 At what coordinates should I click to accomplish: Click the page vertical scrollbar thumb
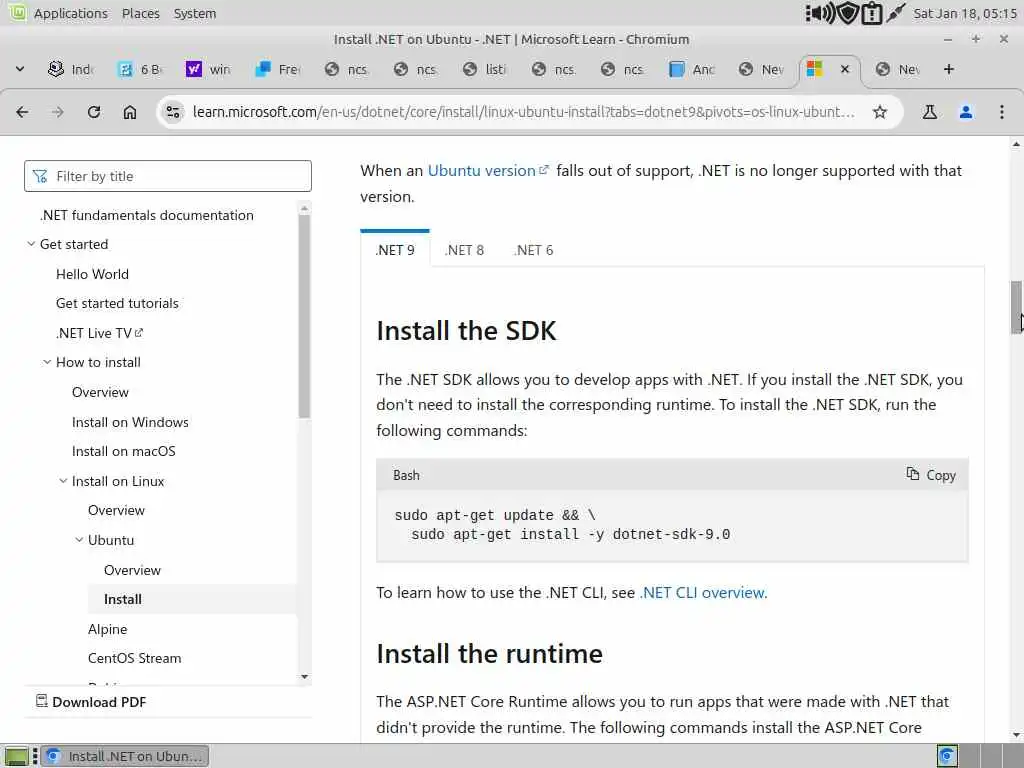1016,307
